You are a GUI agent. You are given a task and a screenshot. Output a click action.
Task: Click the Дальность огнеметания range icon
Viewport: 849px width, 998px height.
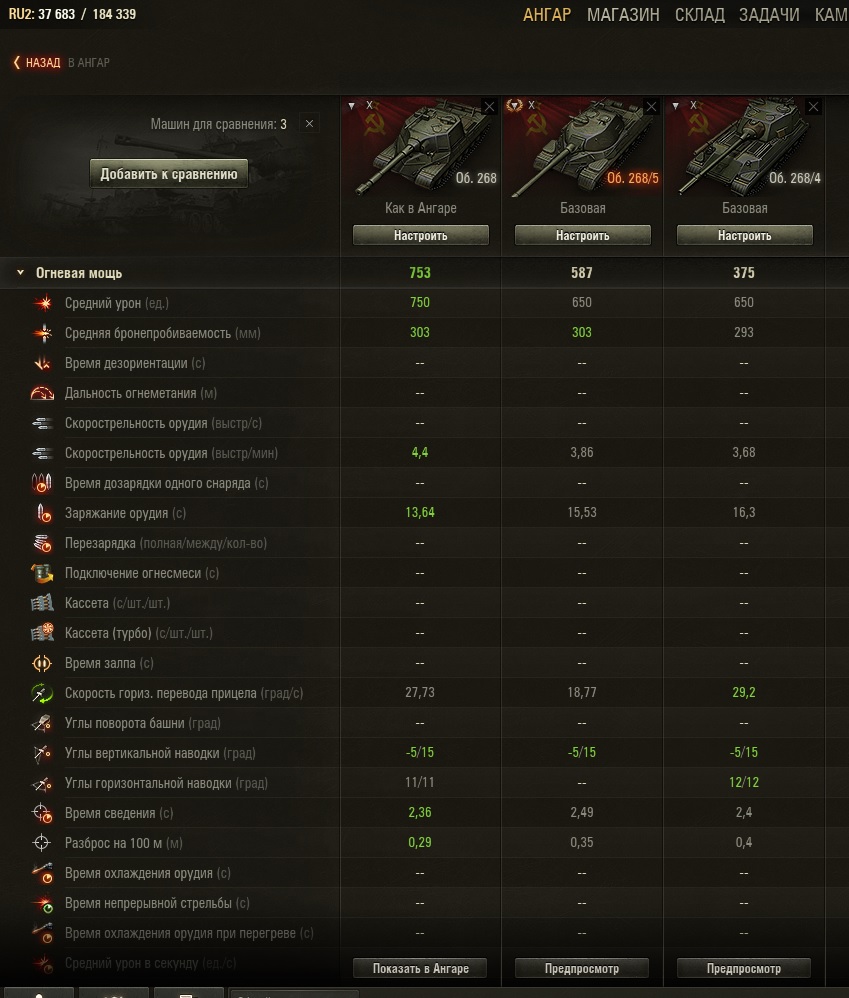(x=43, y=393)
